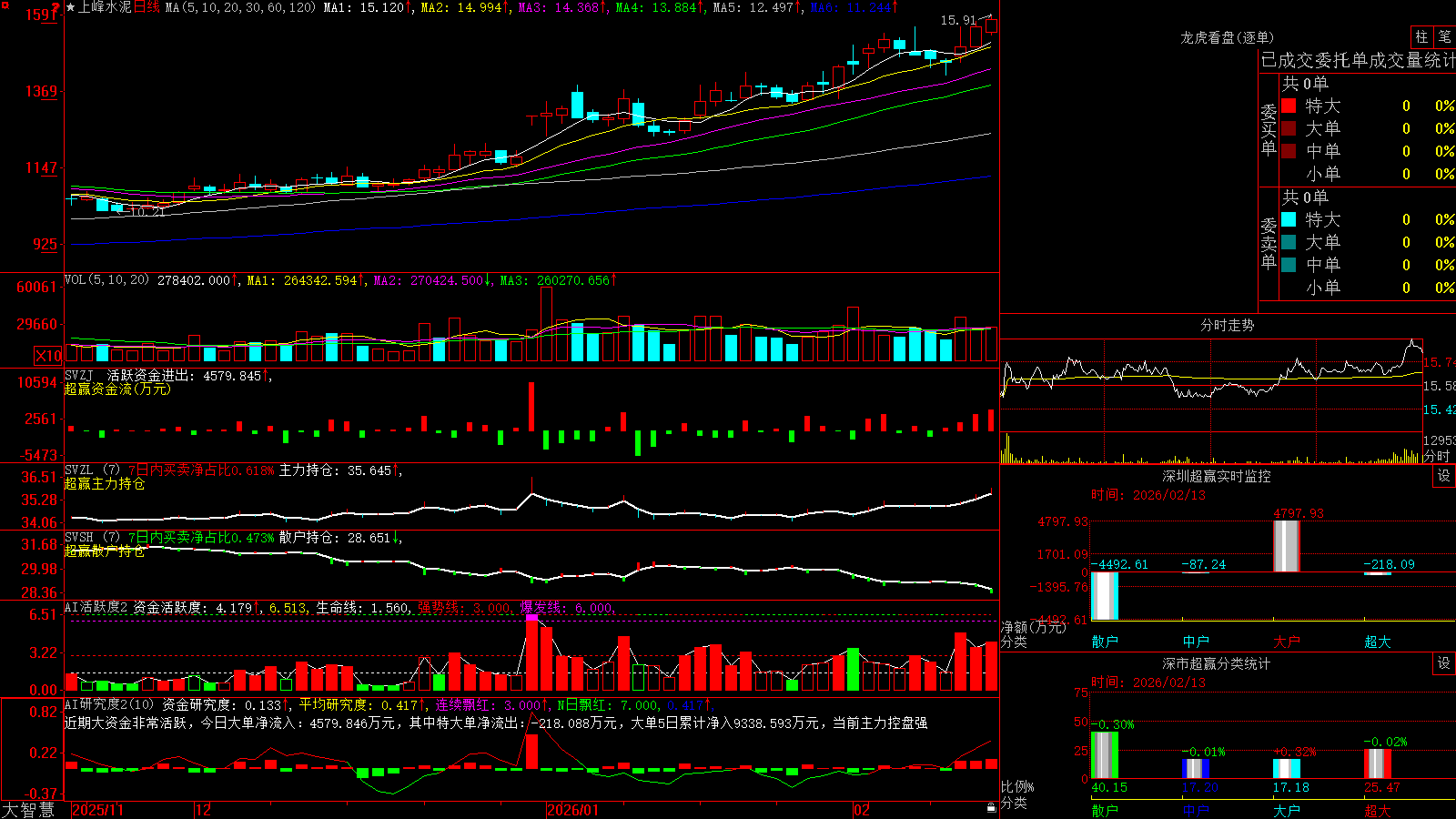The width and height of the screenshot is (1456, 819).
Task: Select 深圳超赢实时监控 panel title
Action: 1216,476
